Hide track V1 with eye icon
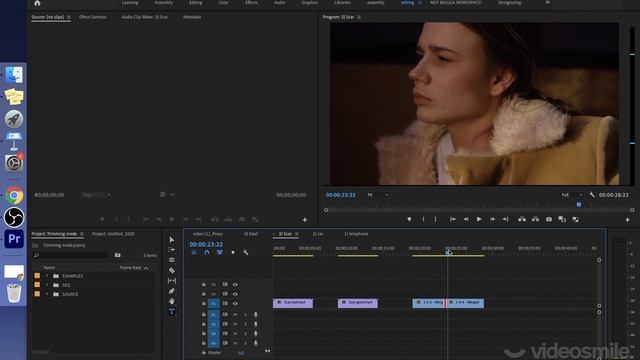Viewport: 640px width, 360px height. tap(235, 304)
